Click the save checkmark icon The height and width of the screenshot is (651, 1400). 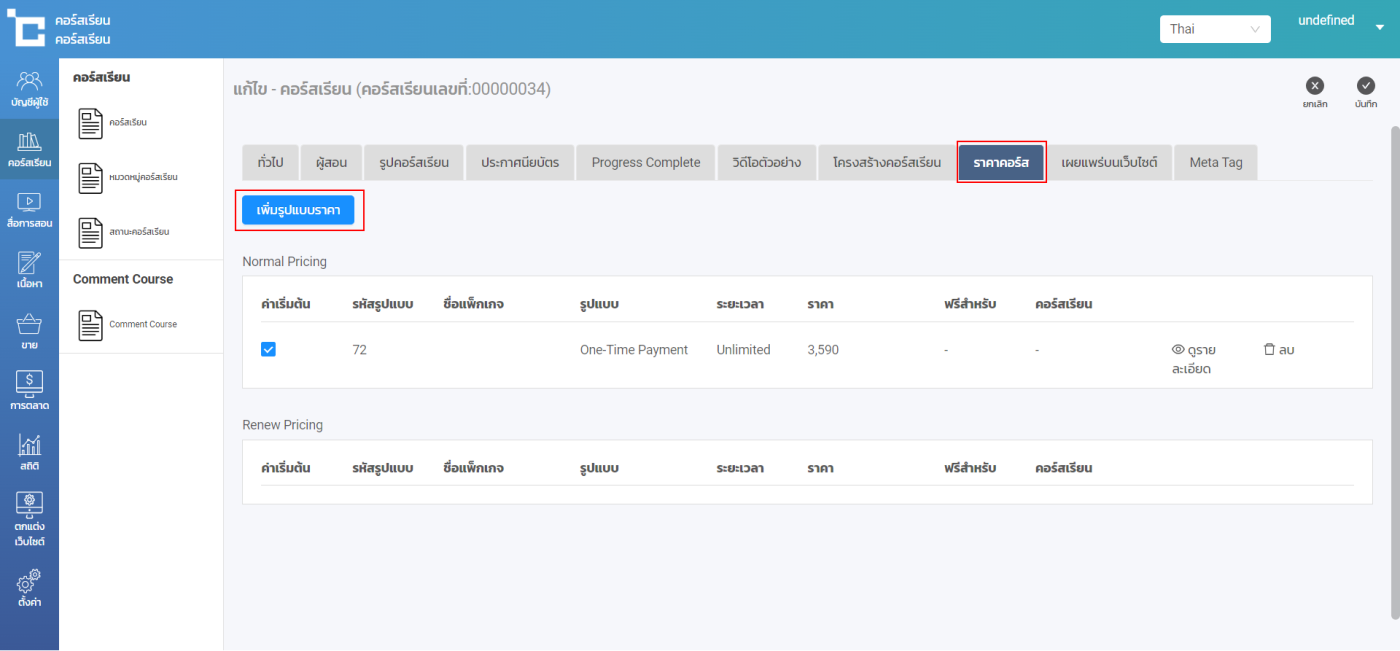point(1366,86)
